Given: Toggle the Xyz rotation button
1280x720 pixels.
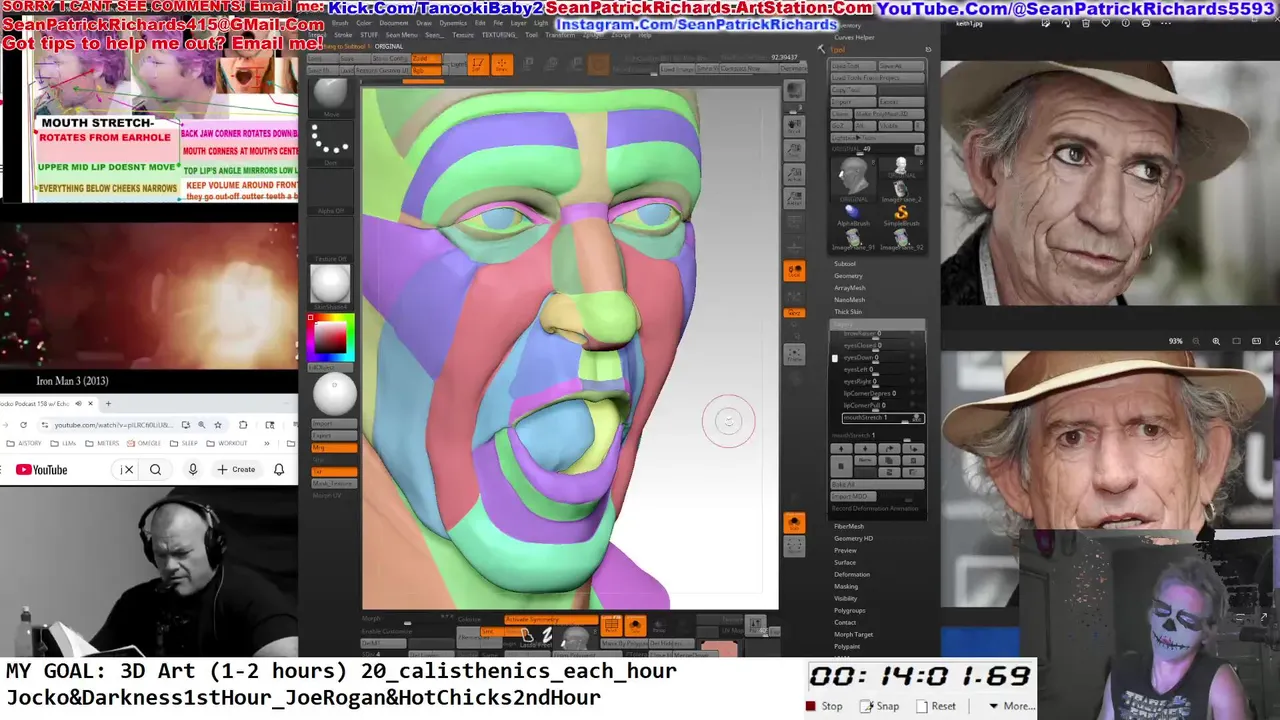Looking at the screenshot, I should [x=794, y=312].
